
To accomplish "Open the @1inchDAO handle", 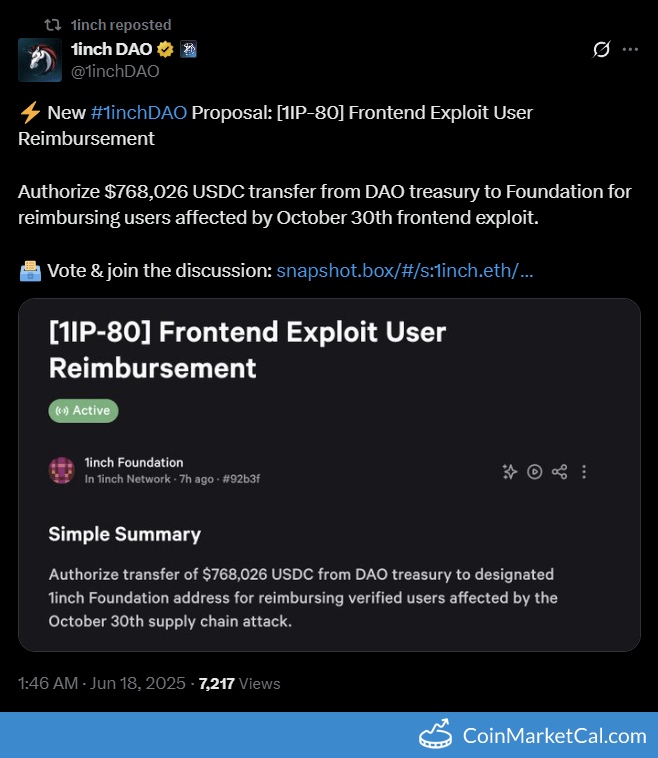I will click(x=115, y=71).
